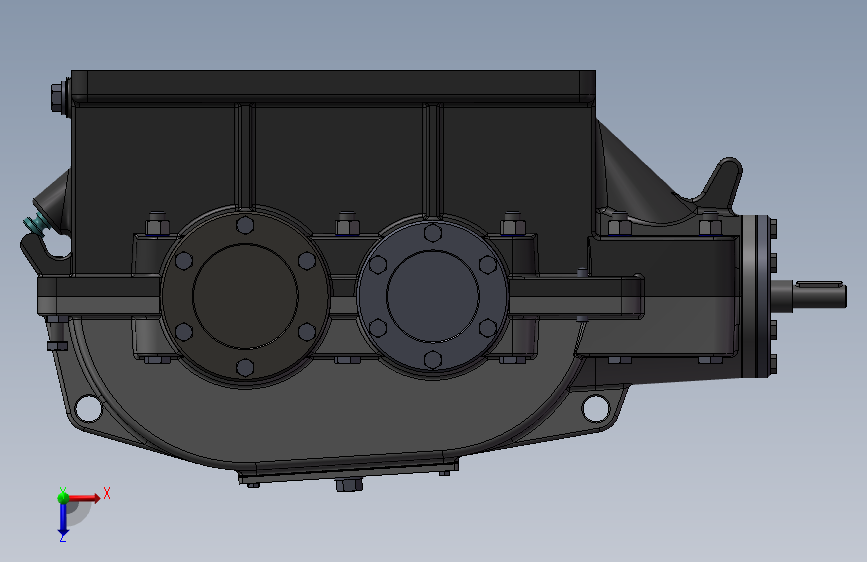
Task: Click the green Y axis ball of the triad
Action: coord(63,497)
